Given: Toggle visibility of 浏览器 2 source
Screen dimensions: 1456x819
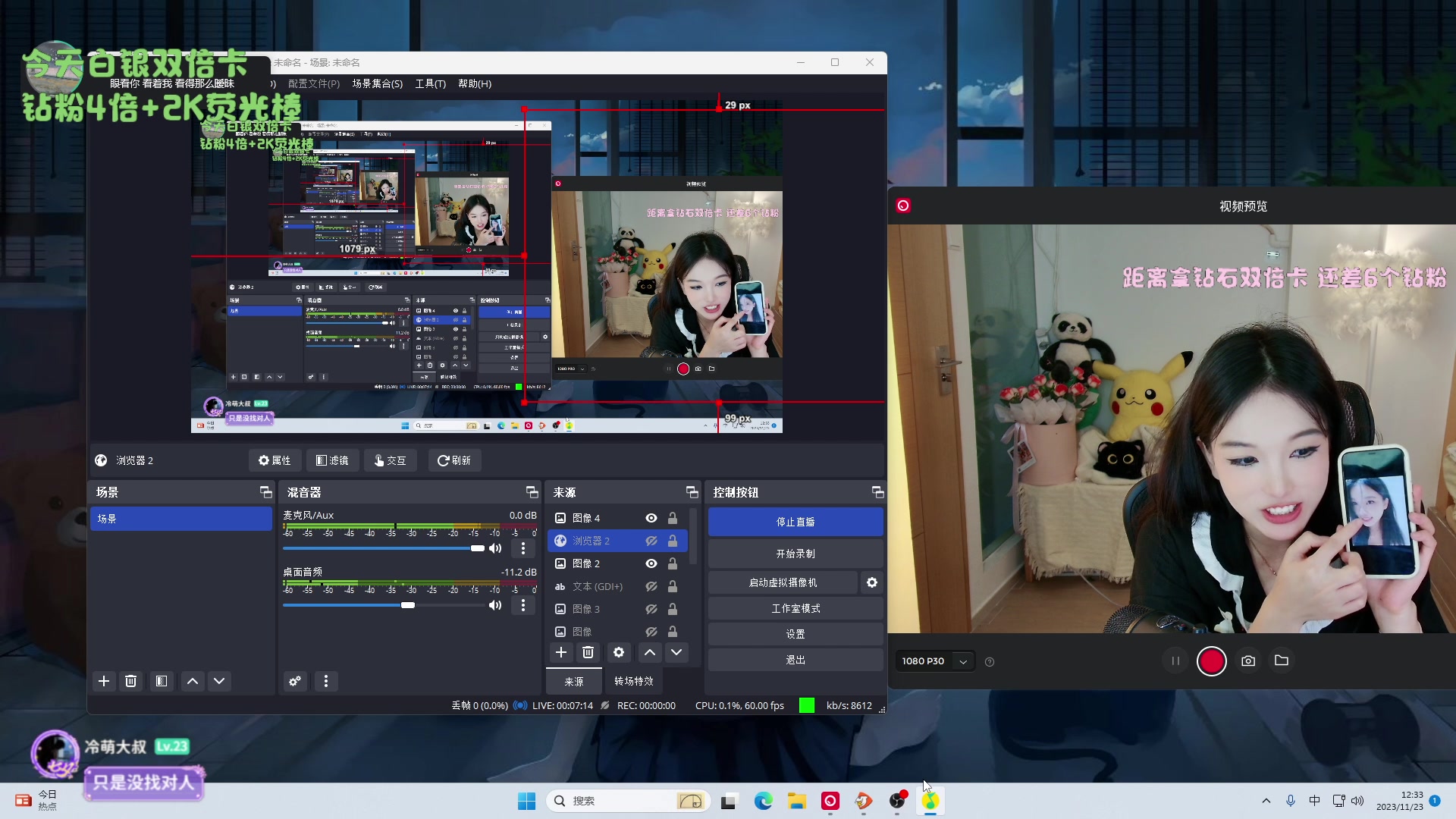Looking at the screenshot, I should pyautogui.click(x=651, y=541).
